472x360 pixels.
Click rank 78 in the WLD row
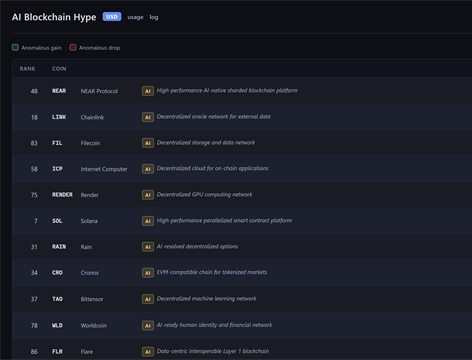point(34,326)
